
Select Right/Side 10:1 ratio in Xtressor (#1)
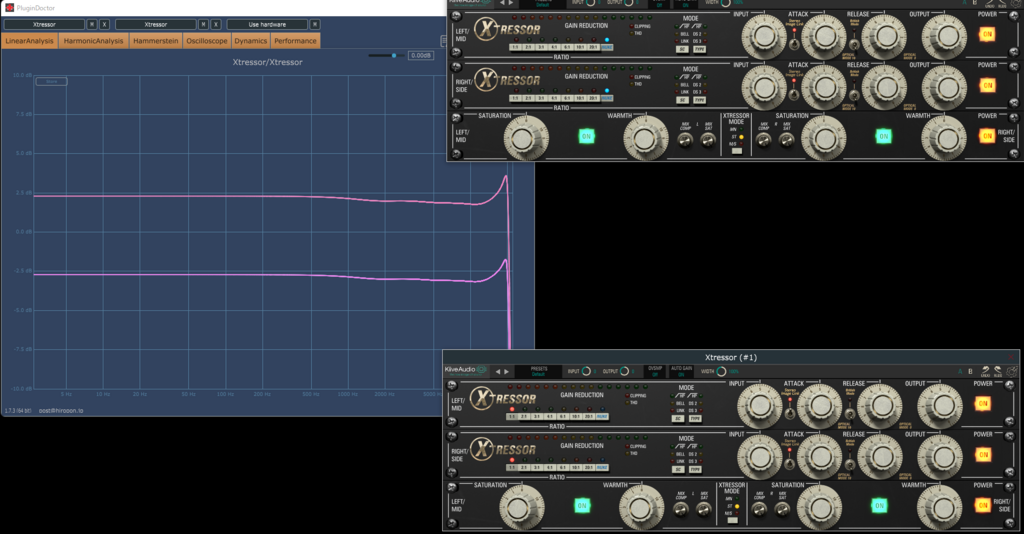coord(575,467)
